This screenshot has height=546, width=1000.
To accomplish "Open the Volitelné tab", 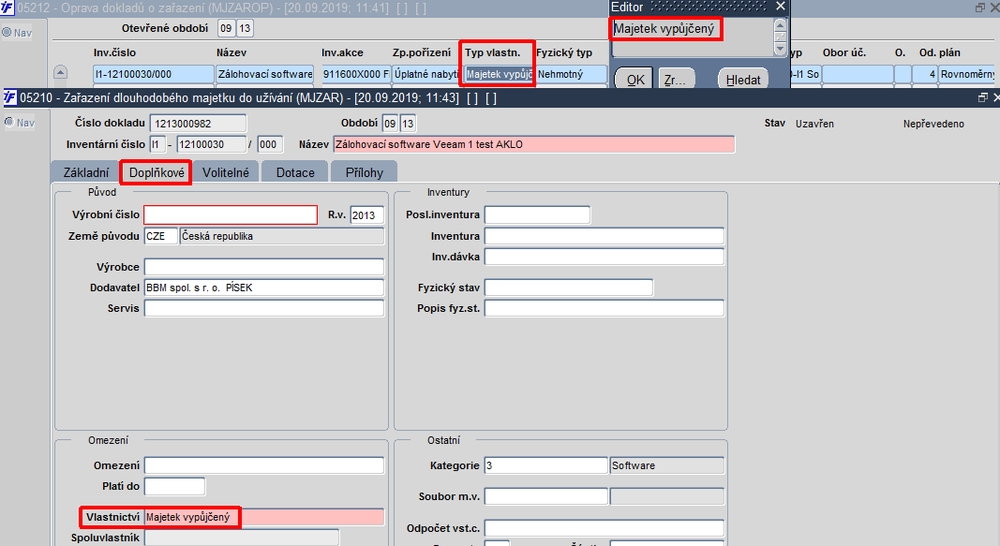I will tap(226, 172).
